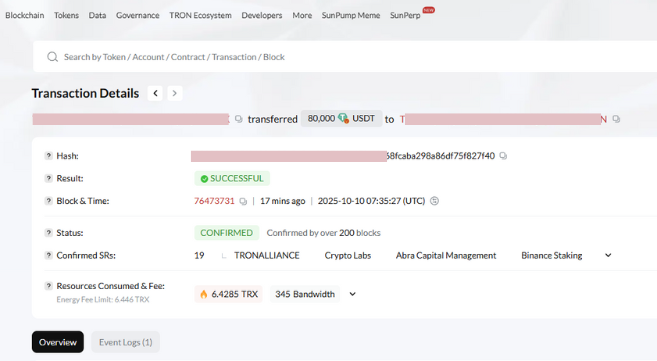The width and height of the screenshot is (657, 361).
Task: Go to next transaction arrow
Action: (x=175, y=93)
